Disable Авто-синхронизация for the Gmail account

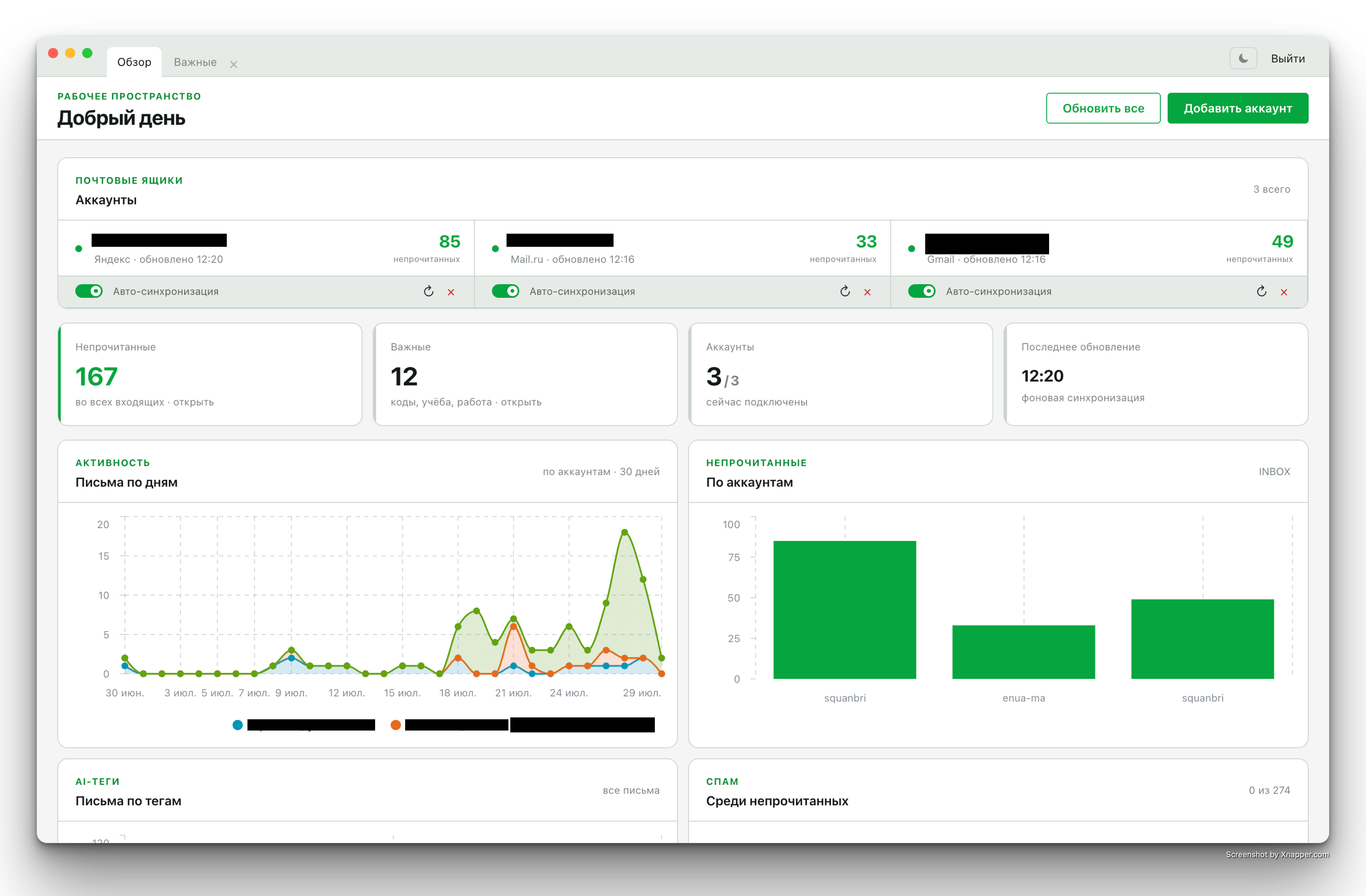(922, 291)
